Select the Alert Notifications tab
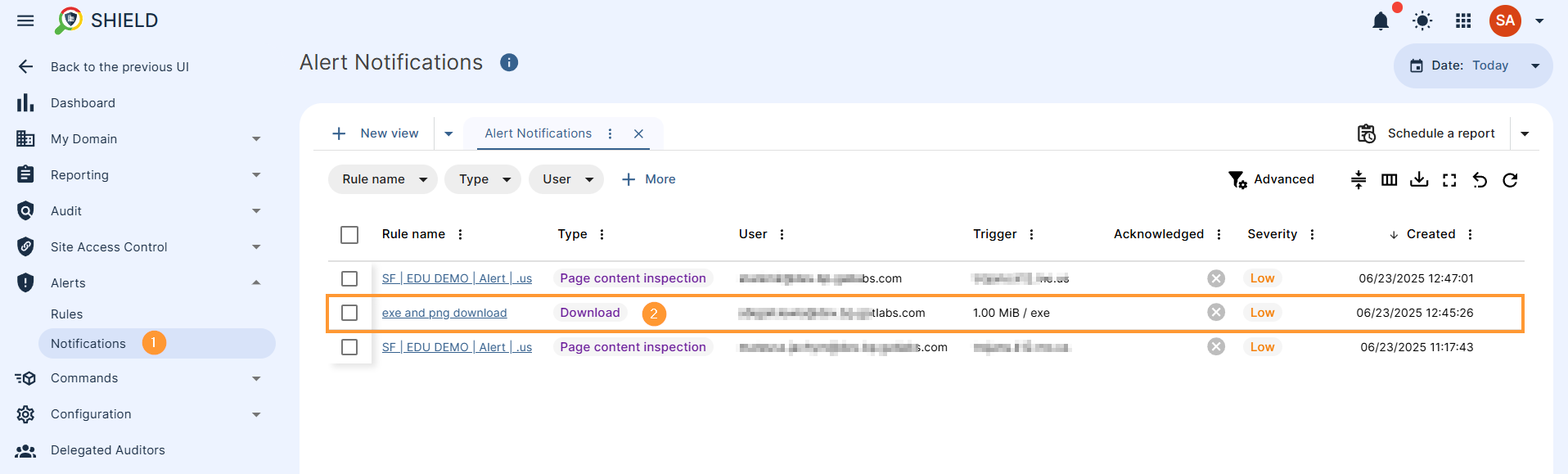This screenshot has height=474, width=1568. coord(538,133)
